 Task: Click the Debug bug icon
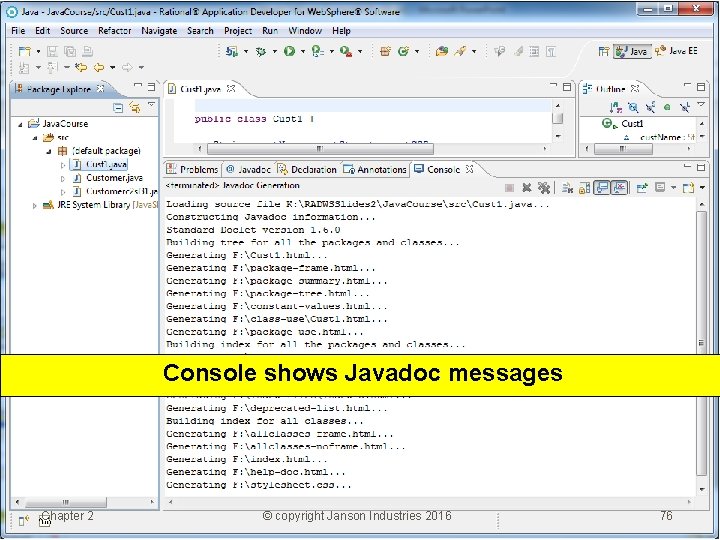[x=261, y=51]
